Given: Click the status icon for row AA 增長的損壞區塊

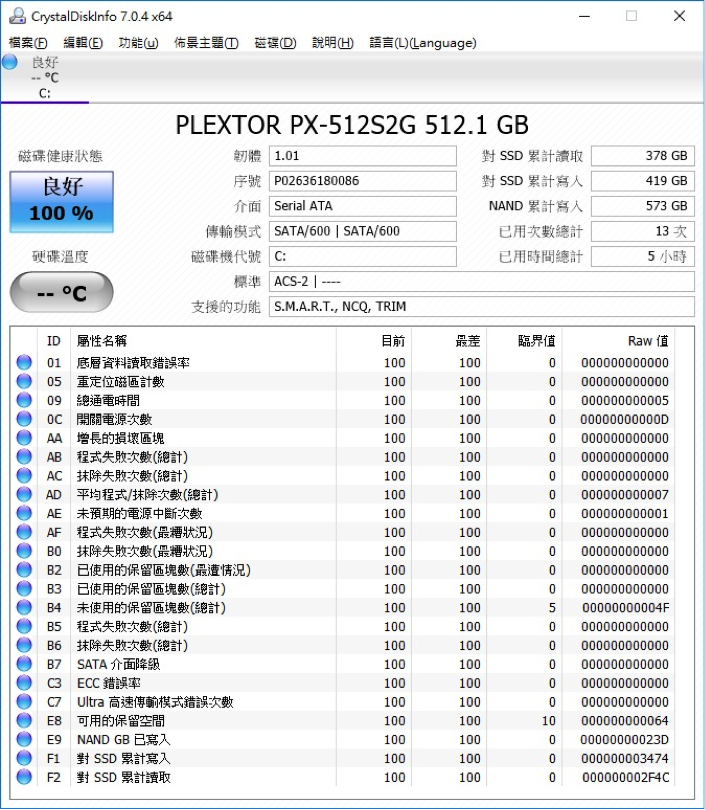Looking at the screenshot, I should (24, 438).
